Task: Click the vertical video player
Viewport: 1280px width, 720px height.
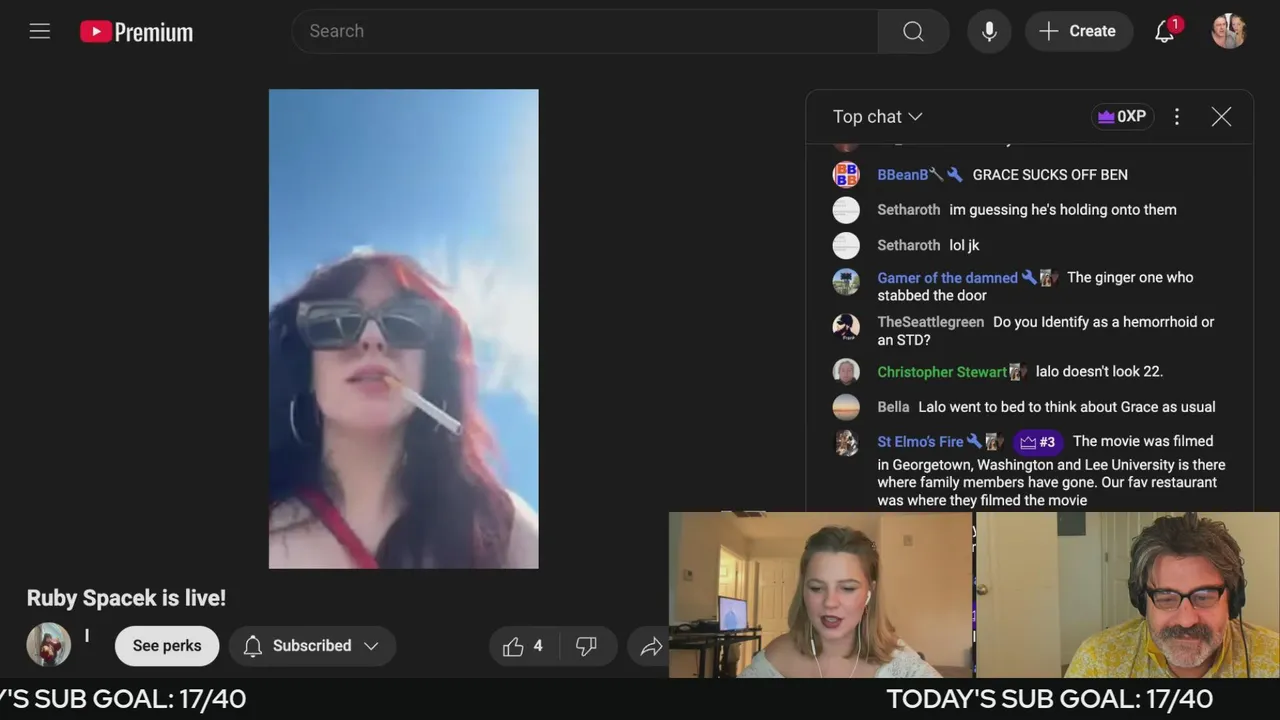Action: click(x=403, y=329)
